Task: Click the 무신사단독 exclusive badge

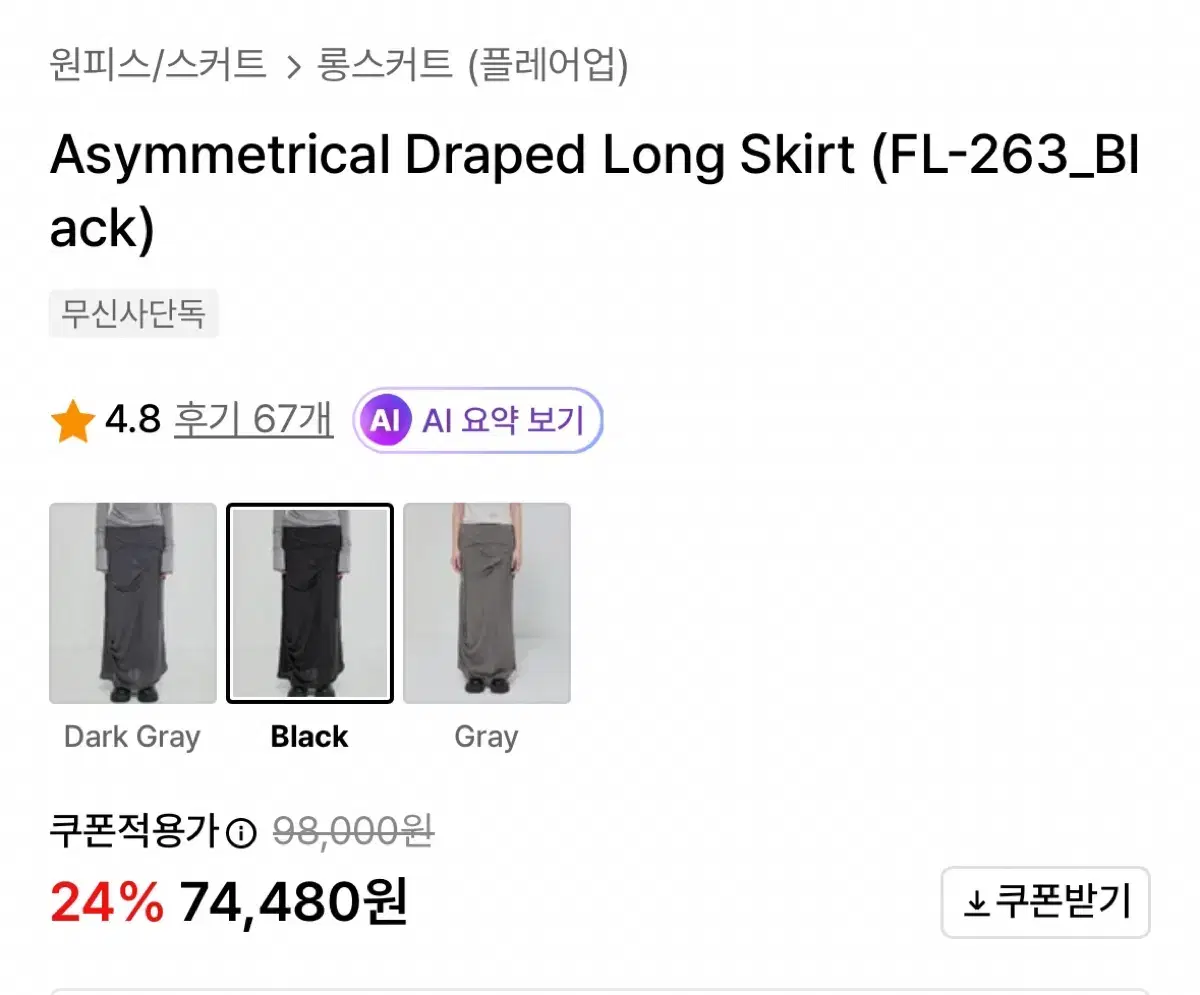Action: [134, 314]
